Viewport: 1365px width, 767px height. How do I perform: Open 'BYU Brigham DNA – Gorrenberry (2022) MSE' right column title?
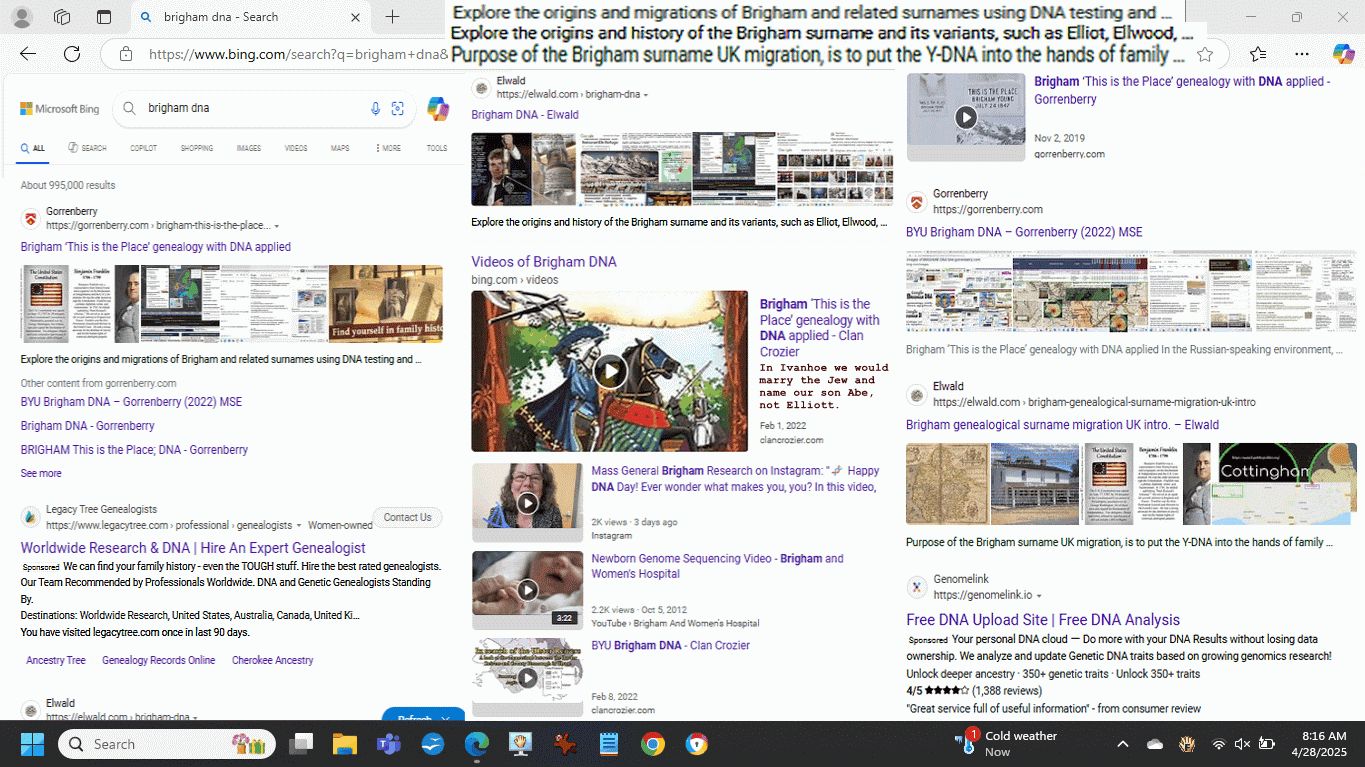pos(1024,232)
